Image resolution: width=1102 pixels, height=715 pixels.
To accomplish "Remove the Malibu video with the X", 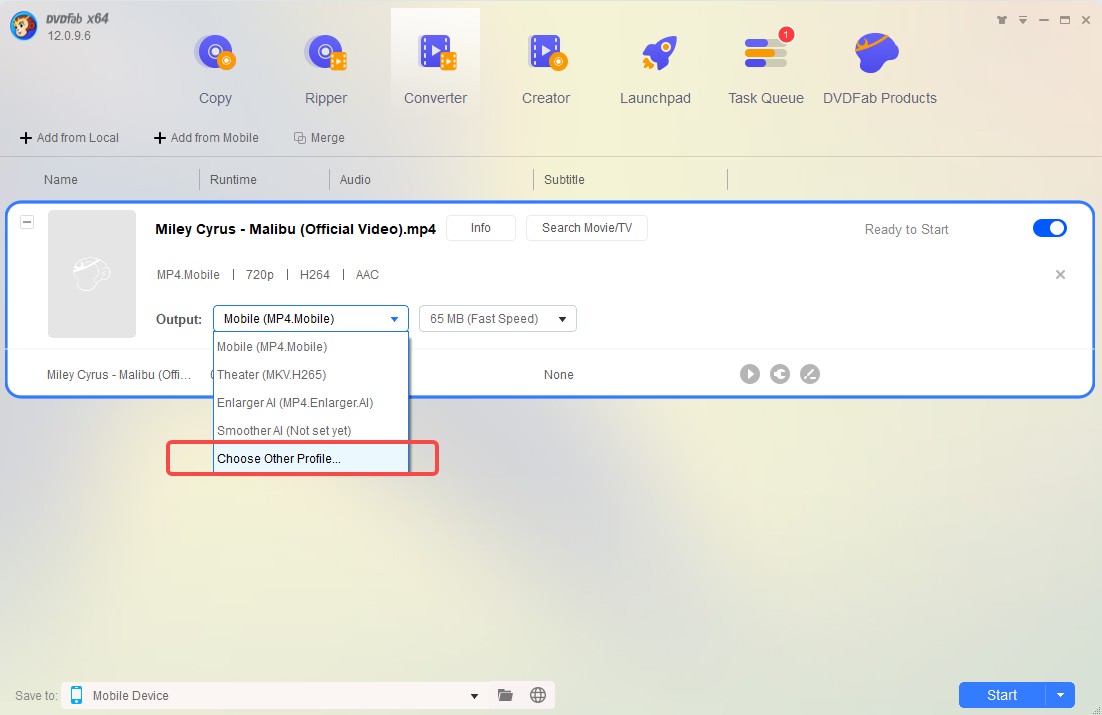I will pos(1061,274).
